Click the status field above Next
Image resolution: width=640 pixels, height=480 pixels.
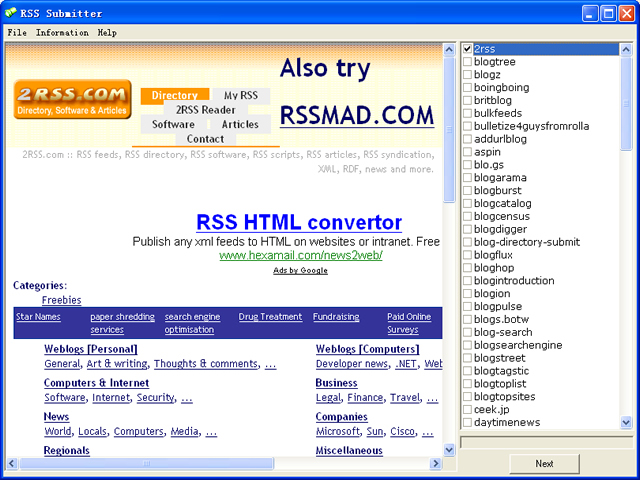point(546,442)
